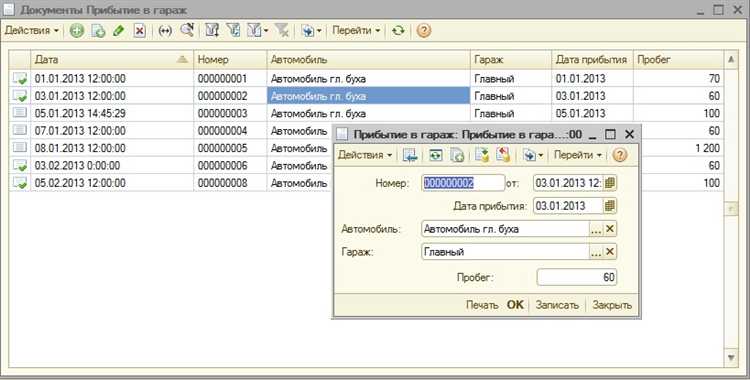Disable filter with the greyed funnel icon
750x380 pixels.
(282, 31)
